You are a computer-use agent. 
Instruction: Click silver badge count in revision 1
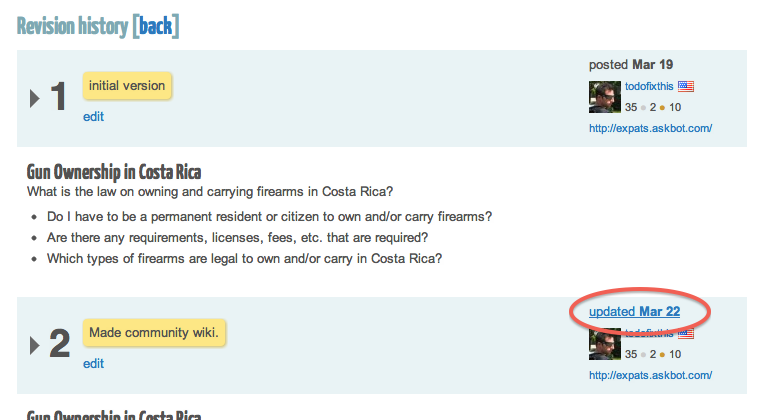point(653,107)
